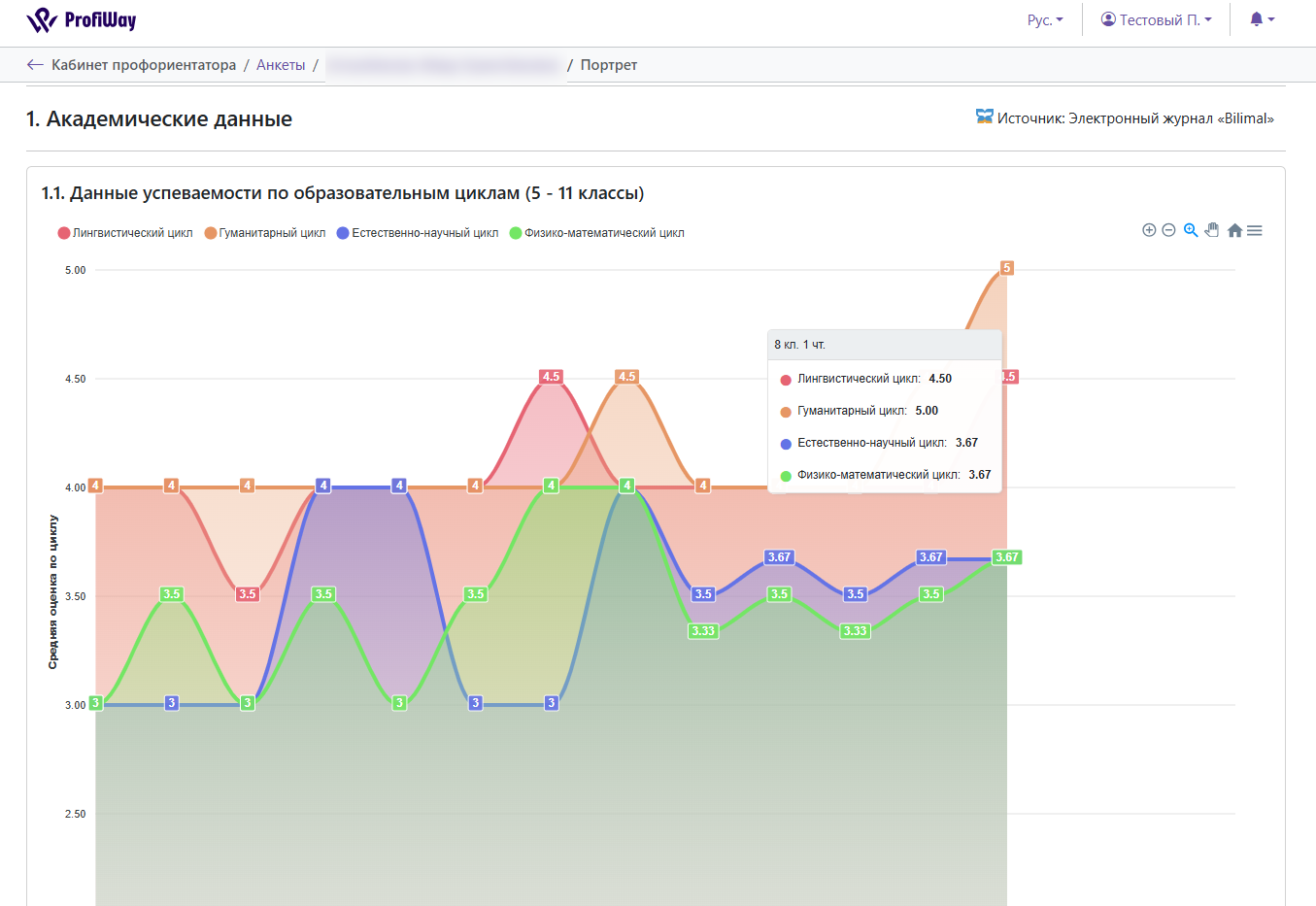
Task: Toggle Гуманитарный цикл series in legend
Action: [265, 233]
